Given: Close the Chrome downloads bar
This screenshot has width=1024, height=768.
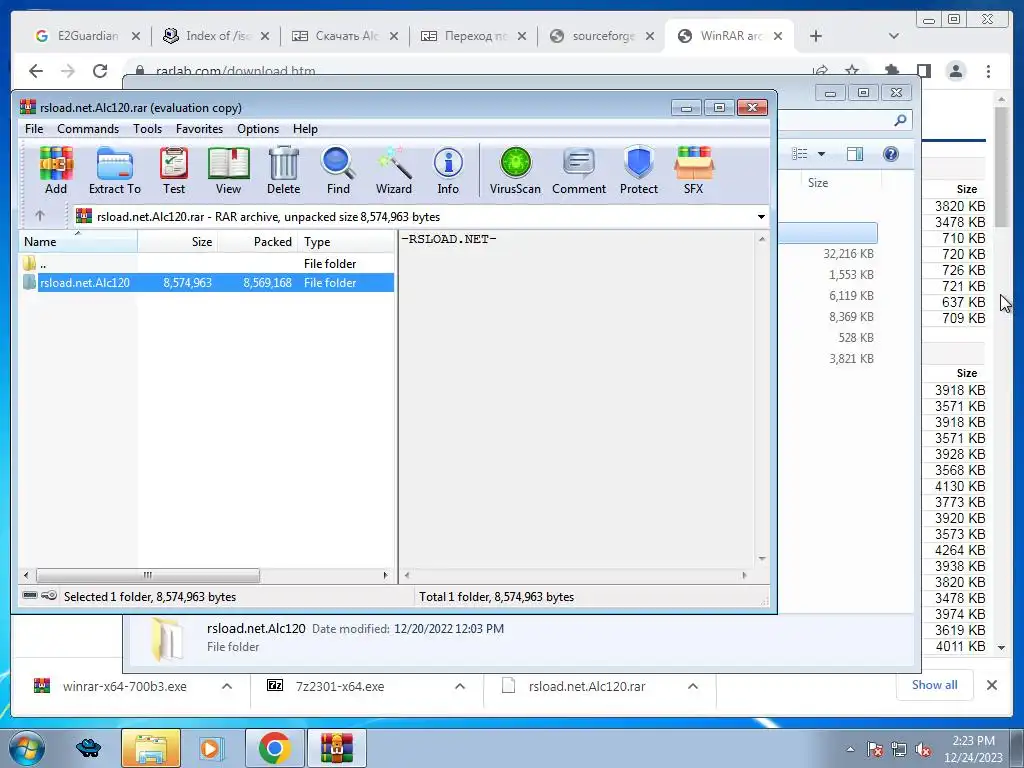Looking at the screenshot, I should tap(991, 684).
